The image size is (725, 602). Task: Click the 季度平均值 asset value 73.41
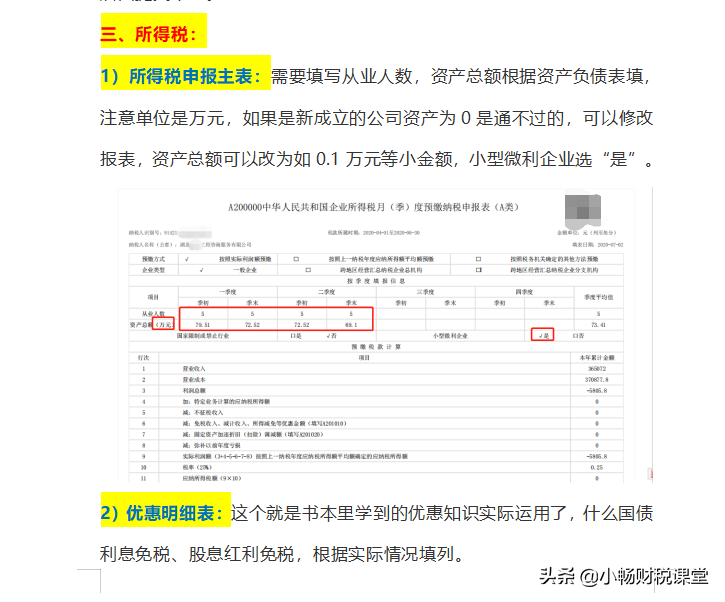[x=598, y=325]
